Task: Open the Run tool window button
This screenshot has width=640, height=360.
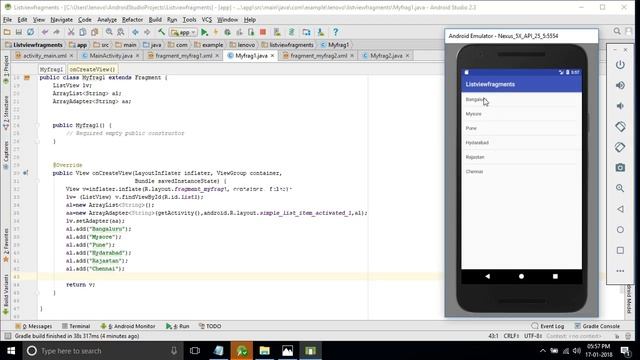Action: point(178,326)
